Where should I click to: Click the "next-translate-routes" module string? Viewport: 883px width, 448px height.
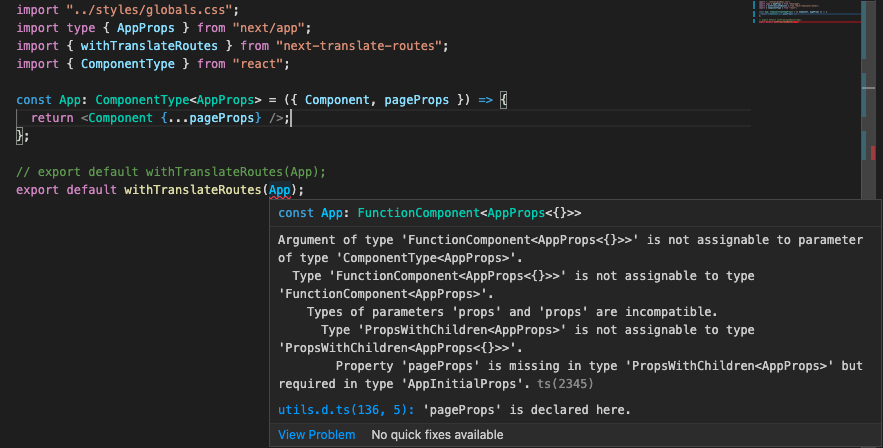click(x=359, y=46)
